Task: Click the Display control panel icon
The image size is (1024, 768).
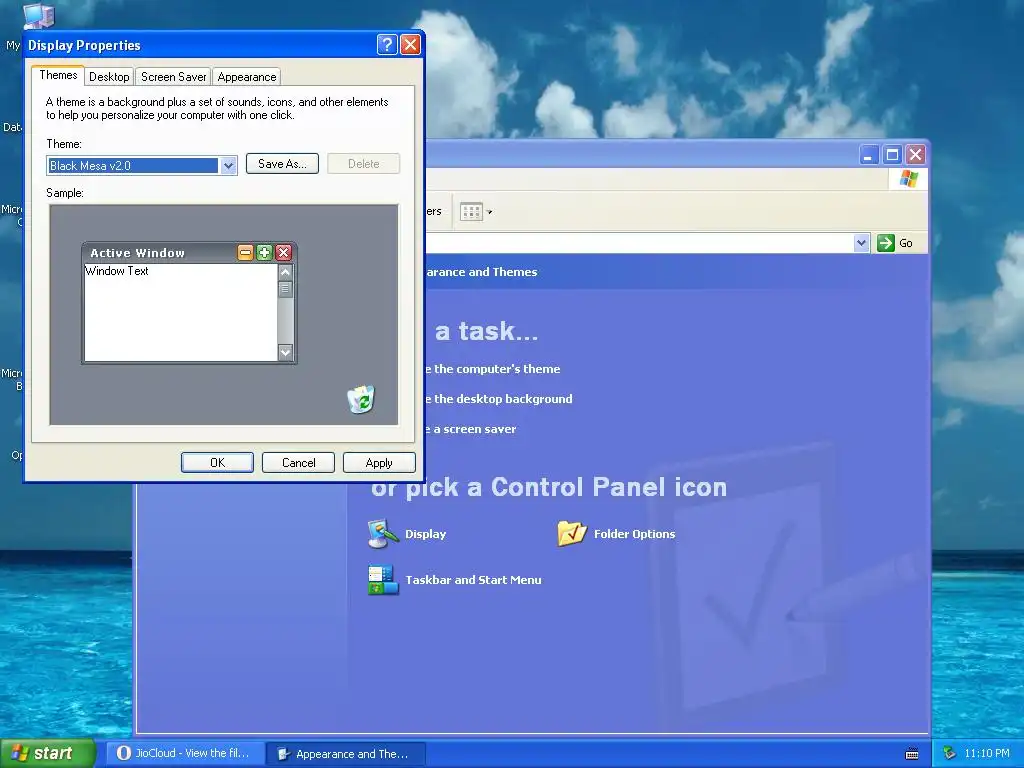Action: tap(383, 534)
